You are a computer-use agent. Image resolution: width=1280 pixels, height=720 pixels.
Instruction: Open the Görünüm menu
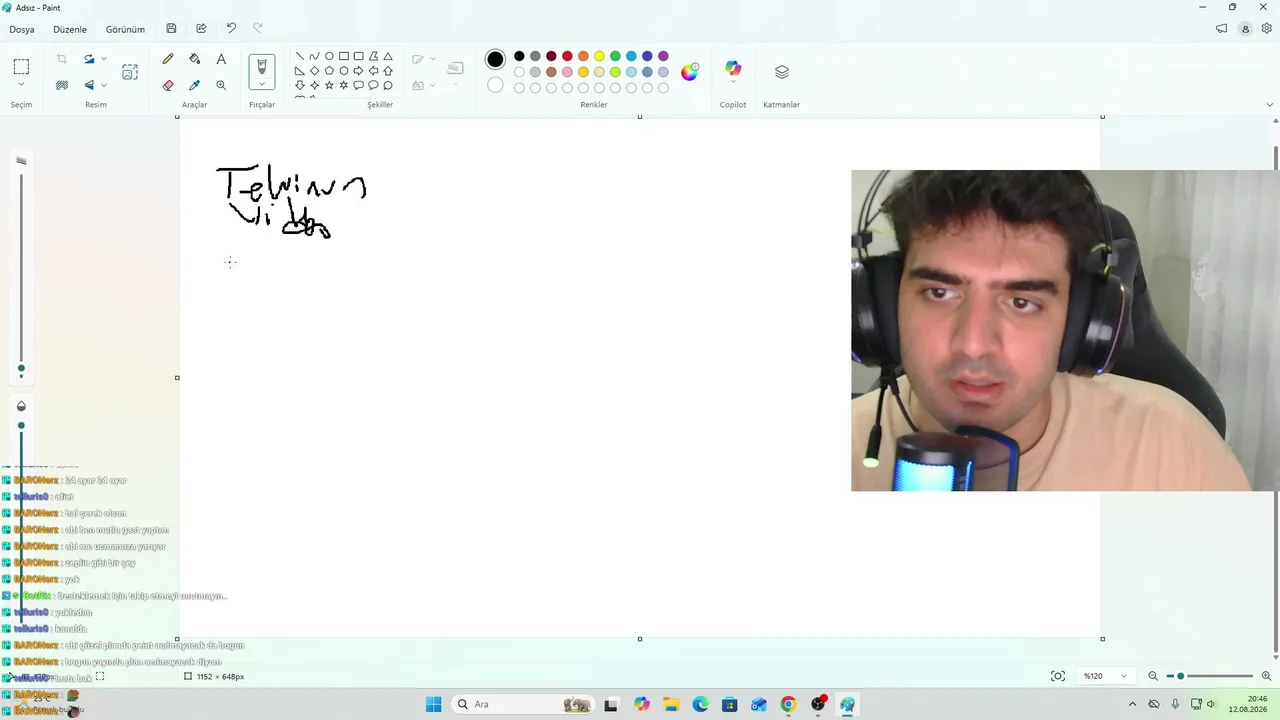pos(125,29)
